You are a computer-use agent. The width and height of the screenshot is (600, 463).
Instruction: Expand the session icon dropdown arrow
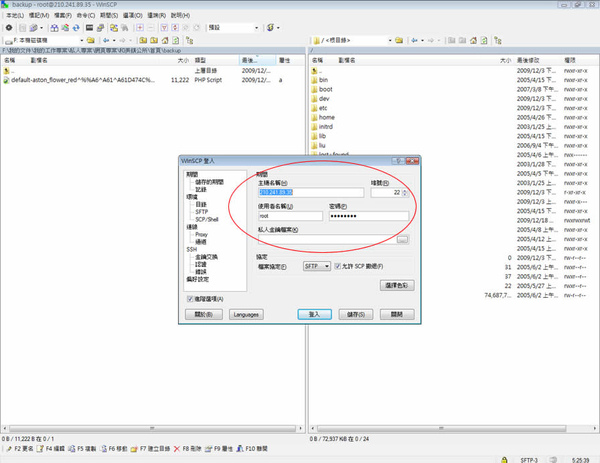pyautogui.click(x=278, y=28)
